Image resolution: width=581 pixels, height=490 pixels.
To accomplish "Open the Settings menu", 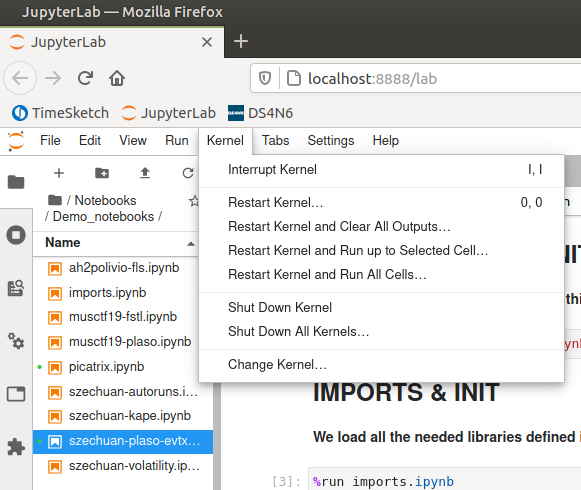I will pyautogui.click(x=331, y=140).
